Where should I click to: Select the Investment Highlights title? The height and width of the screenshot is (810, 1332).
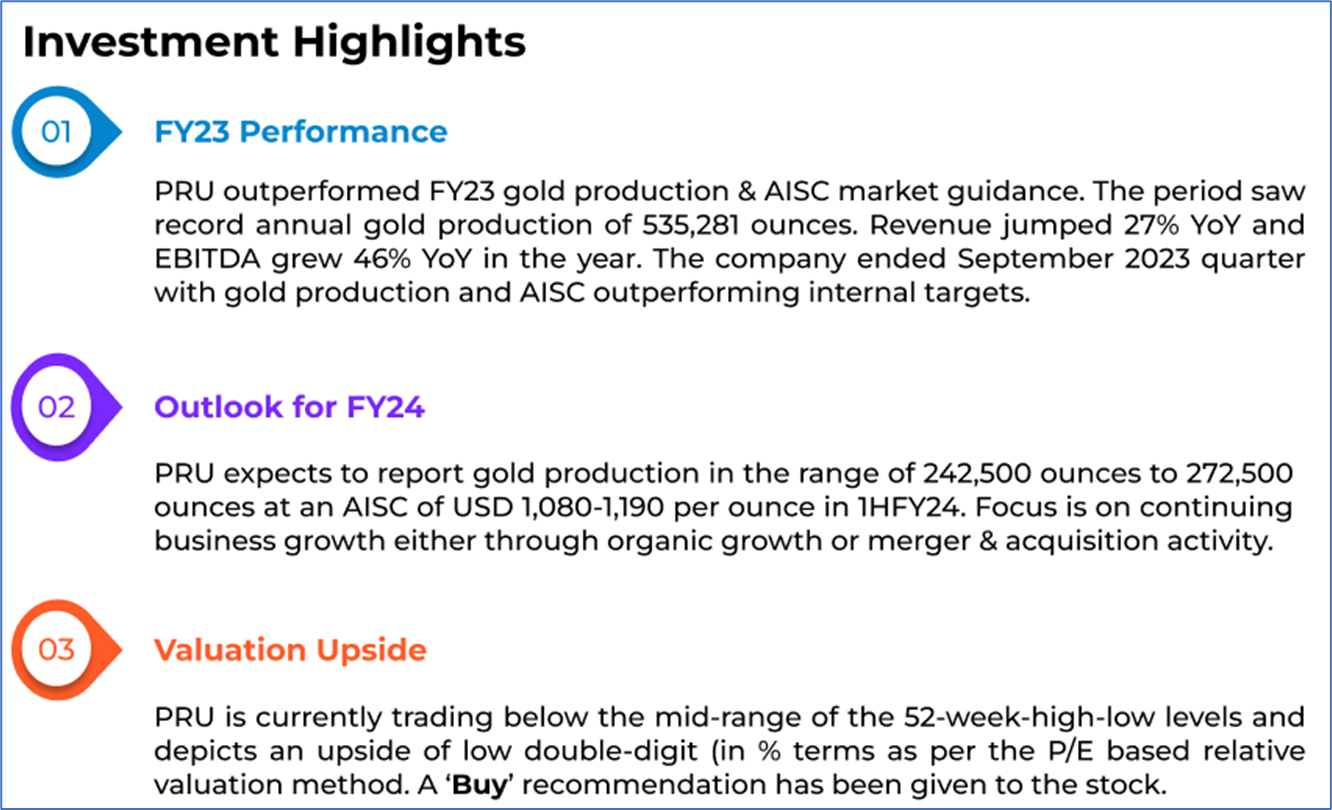[x=274, y=42]
